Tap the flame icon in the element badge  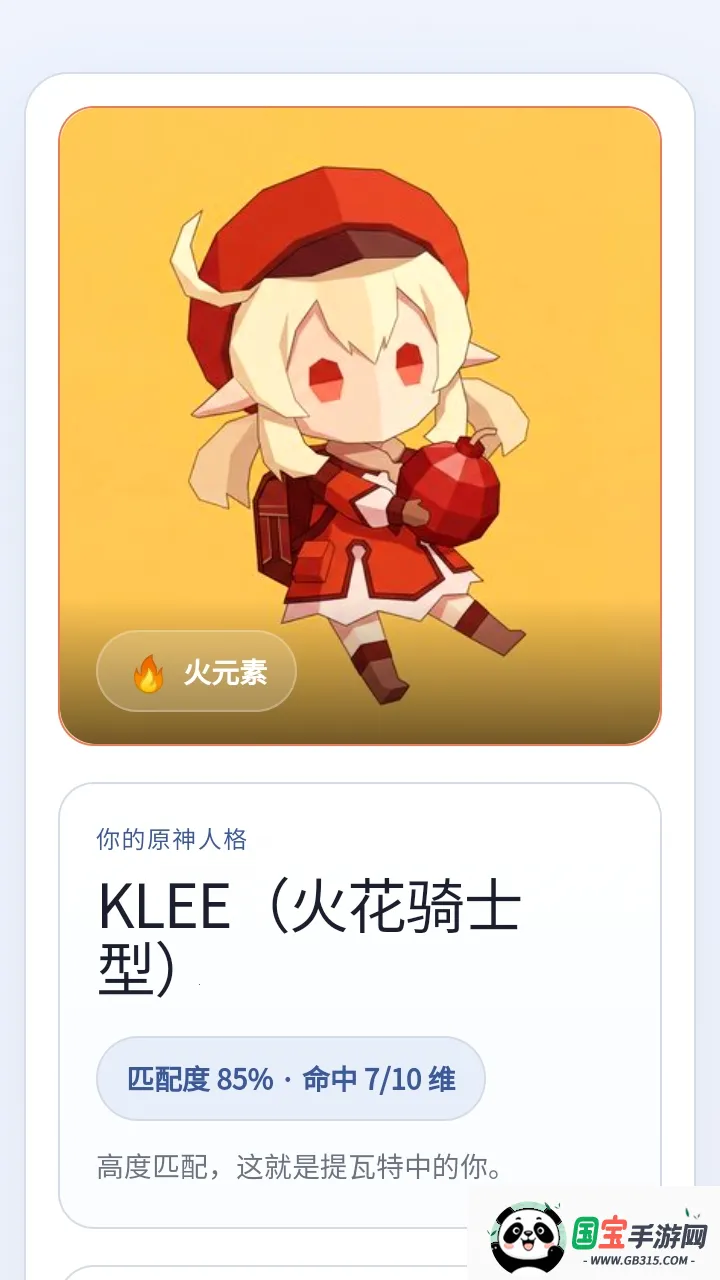148,673
